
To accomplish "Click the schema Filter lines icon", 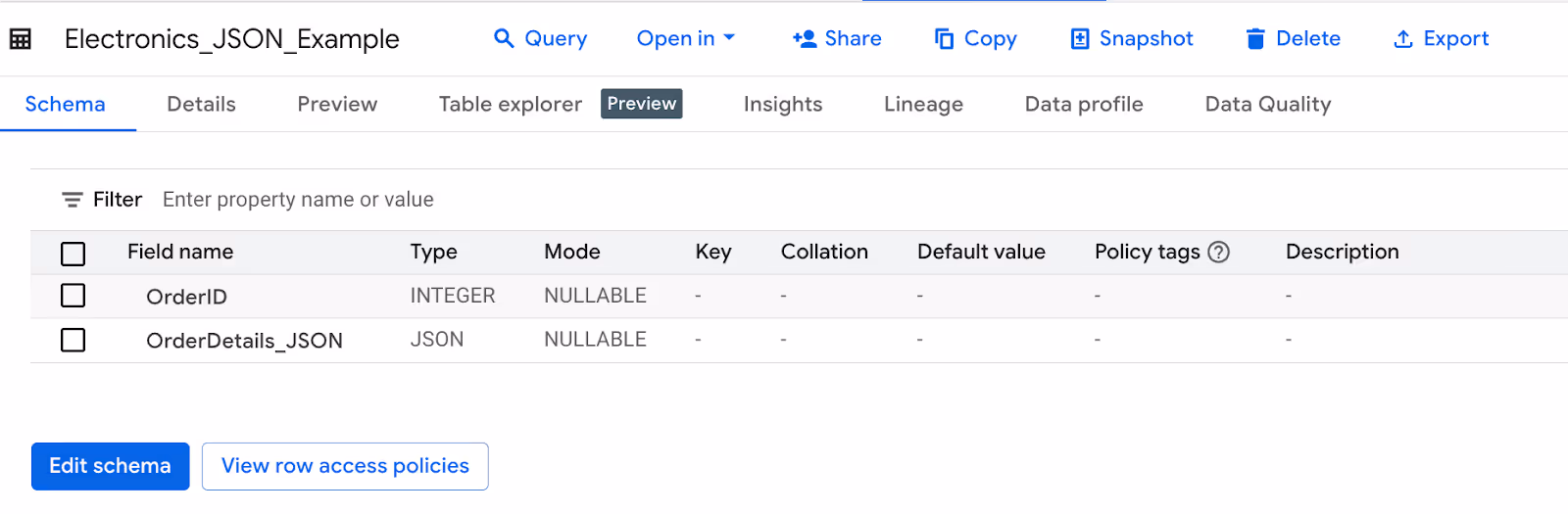I will pyautogui.click(x=73, y=200).
